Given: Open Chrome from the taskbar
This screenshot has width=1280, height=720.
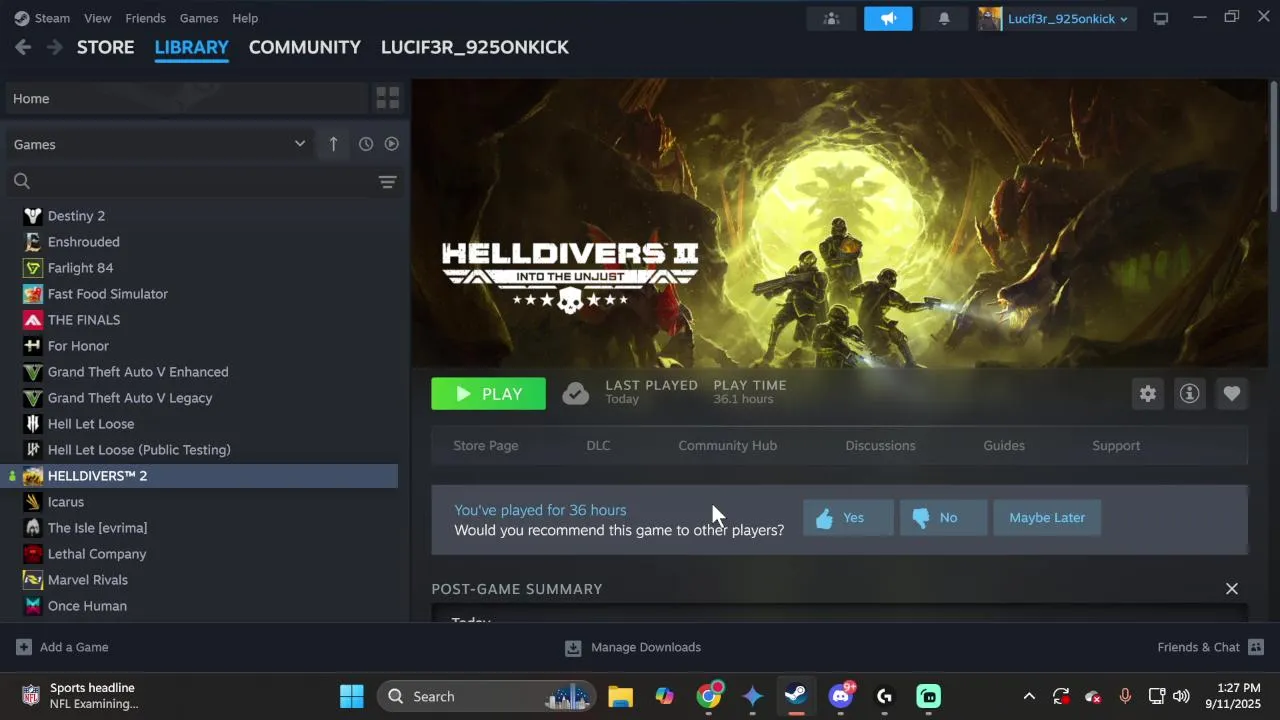Looking at the screenshot, I should 709,696.
